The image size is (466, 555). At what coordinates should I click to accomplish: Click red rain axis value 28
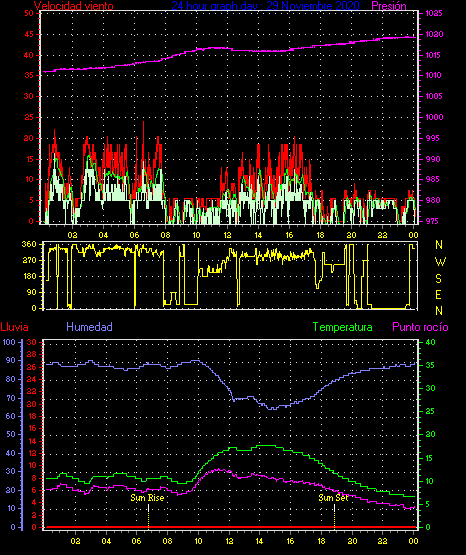[x=31, y=355]
